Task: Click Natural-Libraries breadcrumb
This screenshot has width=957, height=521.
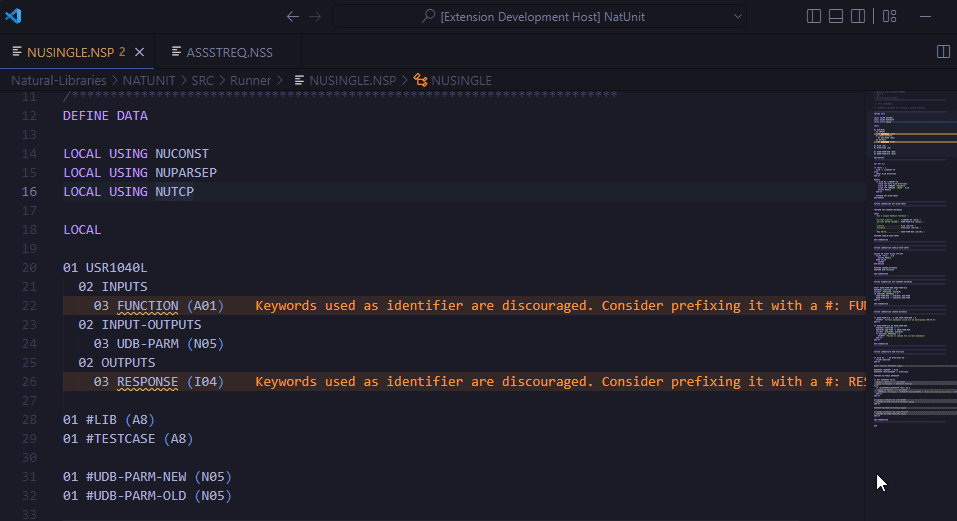Action: [x=59, y=81]
